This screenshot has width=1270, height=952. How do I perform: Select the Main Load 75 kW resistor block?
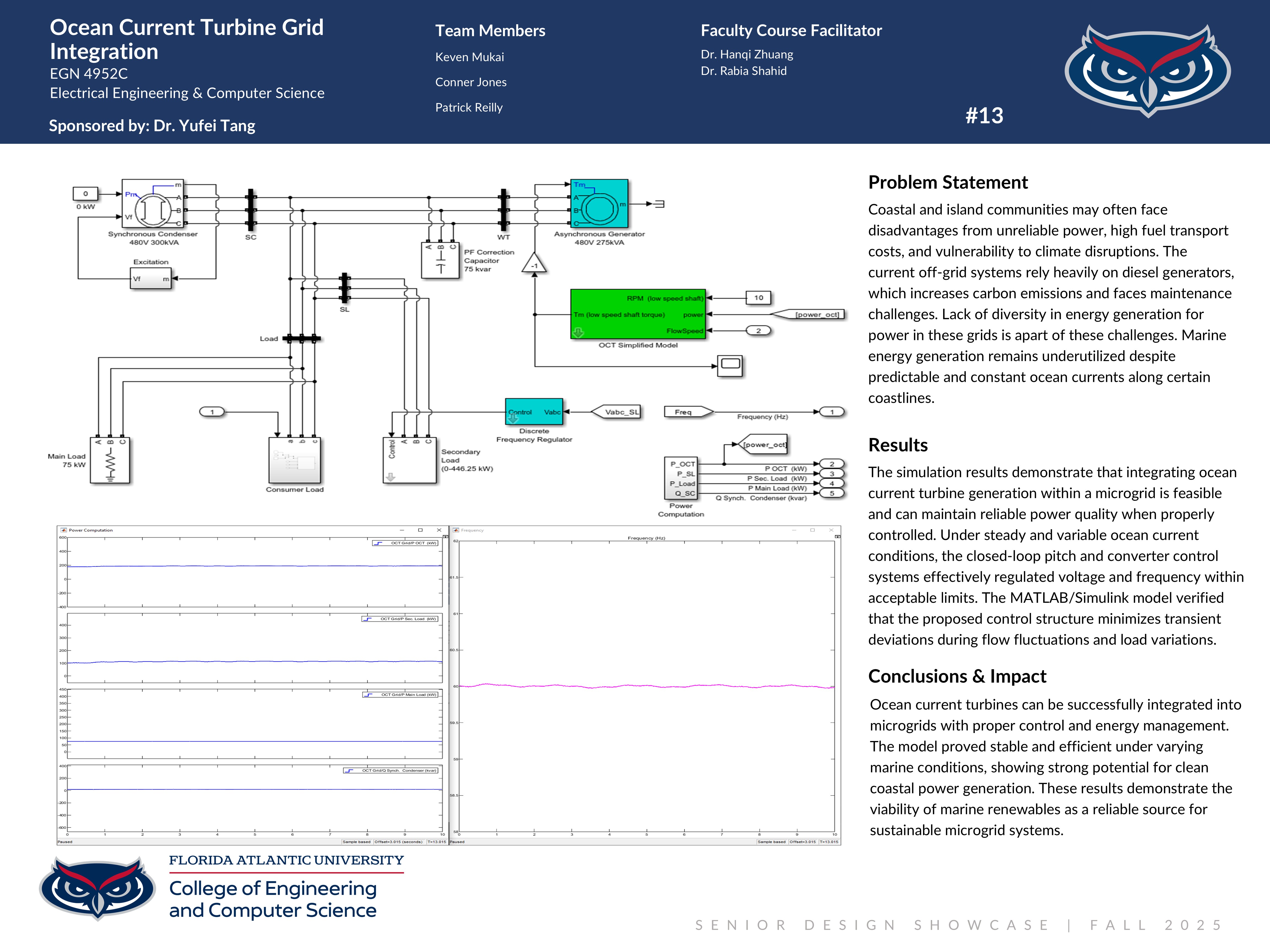110,461
